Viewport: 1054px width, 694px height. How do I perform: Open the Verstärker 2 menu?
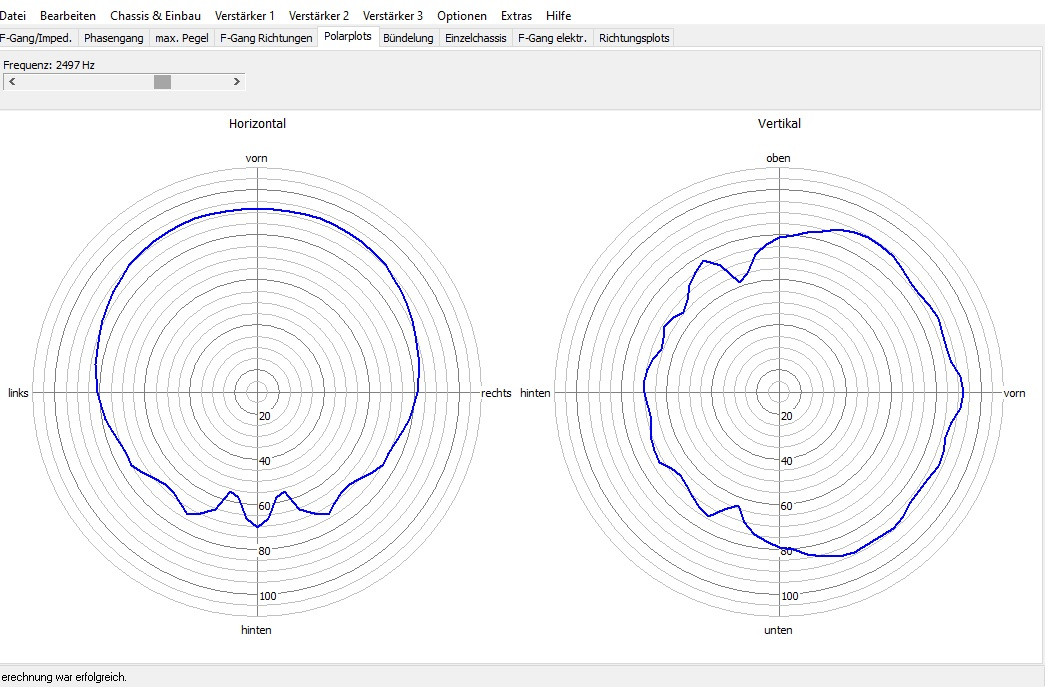319,16
